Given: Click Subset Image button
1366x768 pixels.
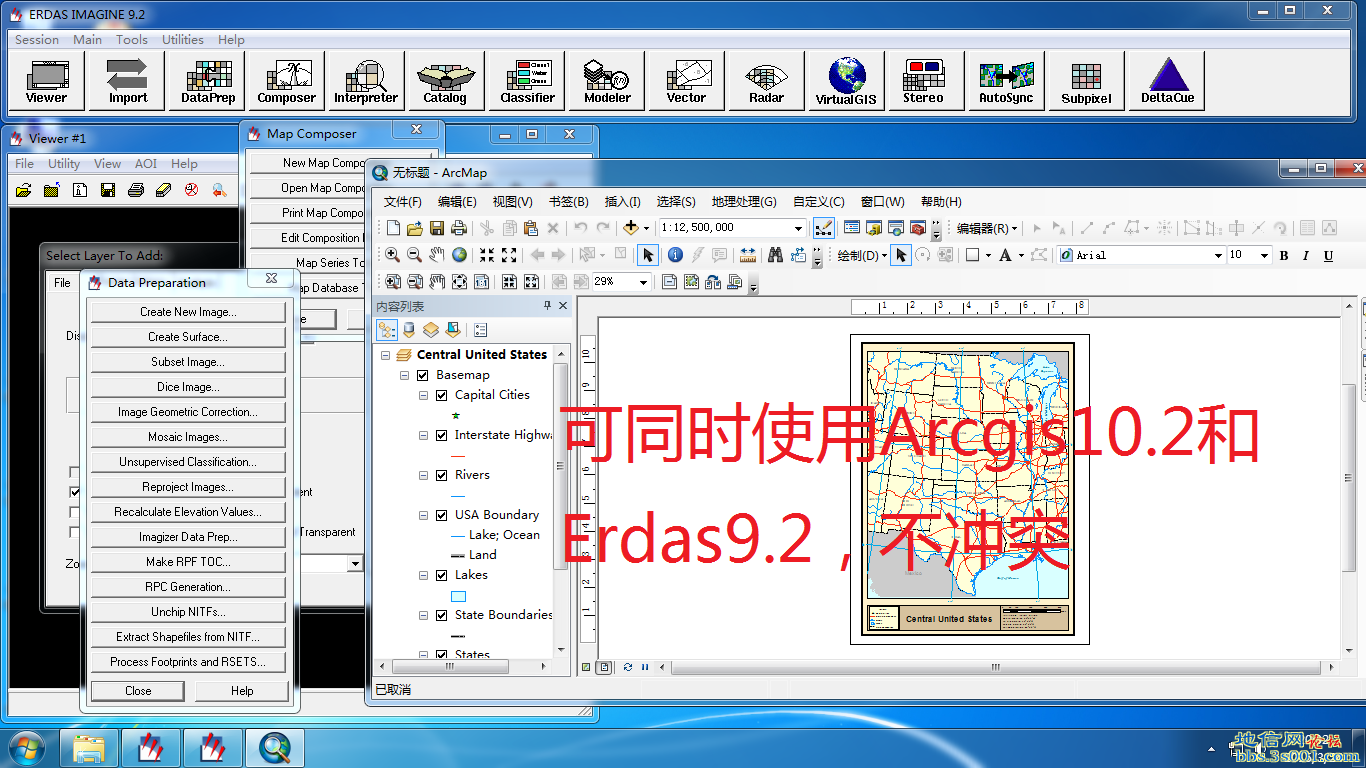Looking at the screenshot, I should (188, 362).
